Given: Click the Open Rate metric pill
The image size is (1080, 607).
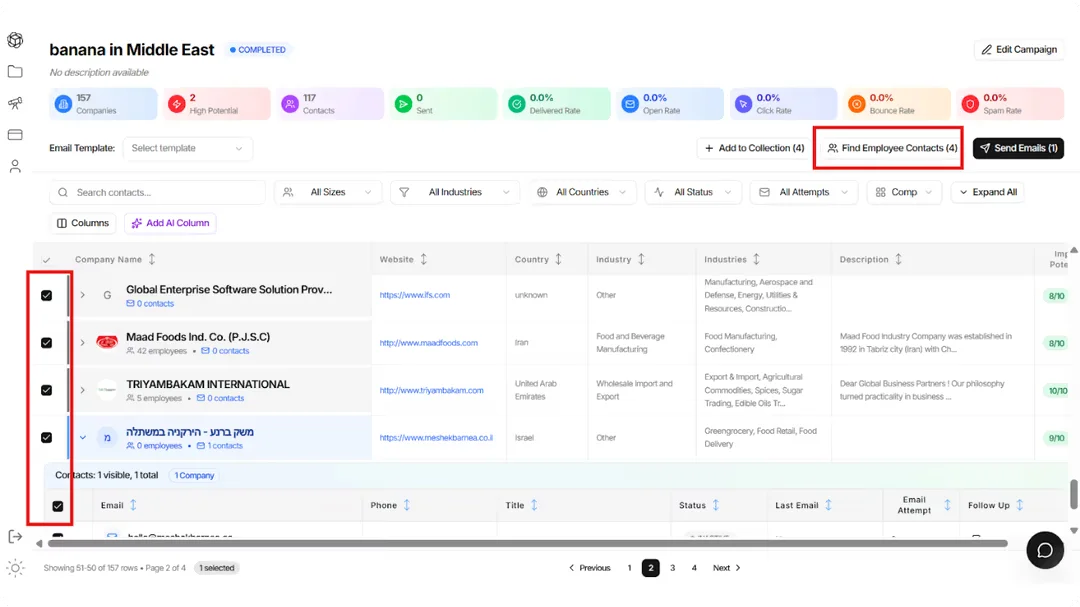Looking at the screenshot, I should pos(669,103).
